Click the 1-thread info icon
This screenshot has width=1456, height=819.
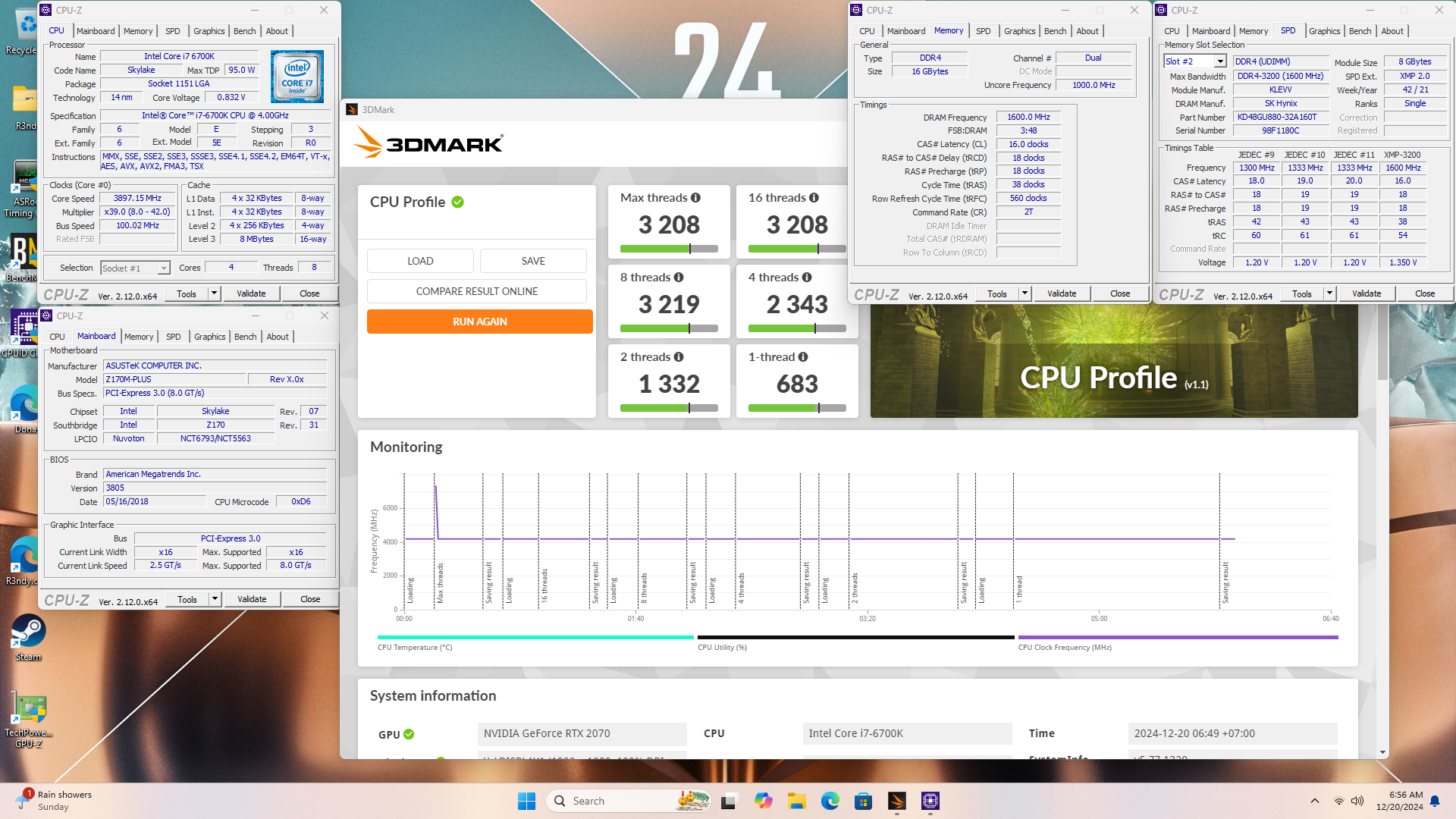pos(803,357)
